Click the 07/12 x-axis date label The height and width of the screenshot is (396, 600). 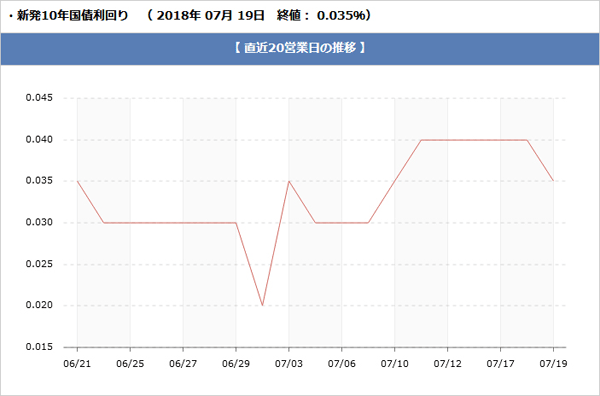[447, 363]
